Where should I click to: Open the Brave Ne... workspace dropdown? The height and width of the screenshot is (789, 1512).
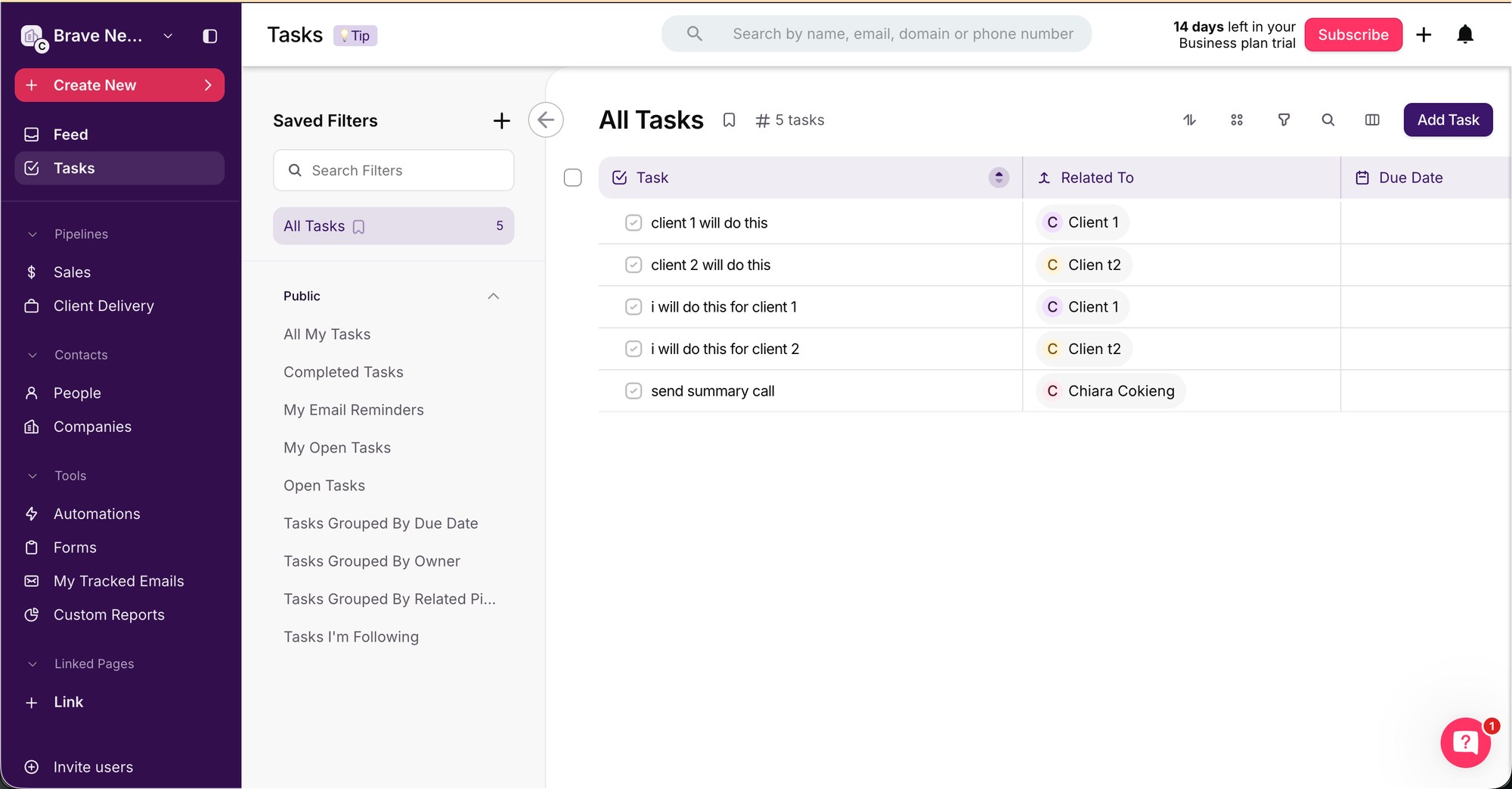coord(168,36)
